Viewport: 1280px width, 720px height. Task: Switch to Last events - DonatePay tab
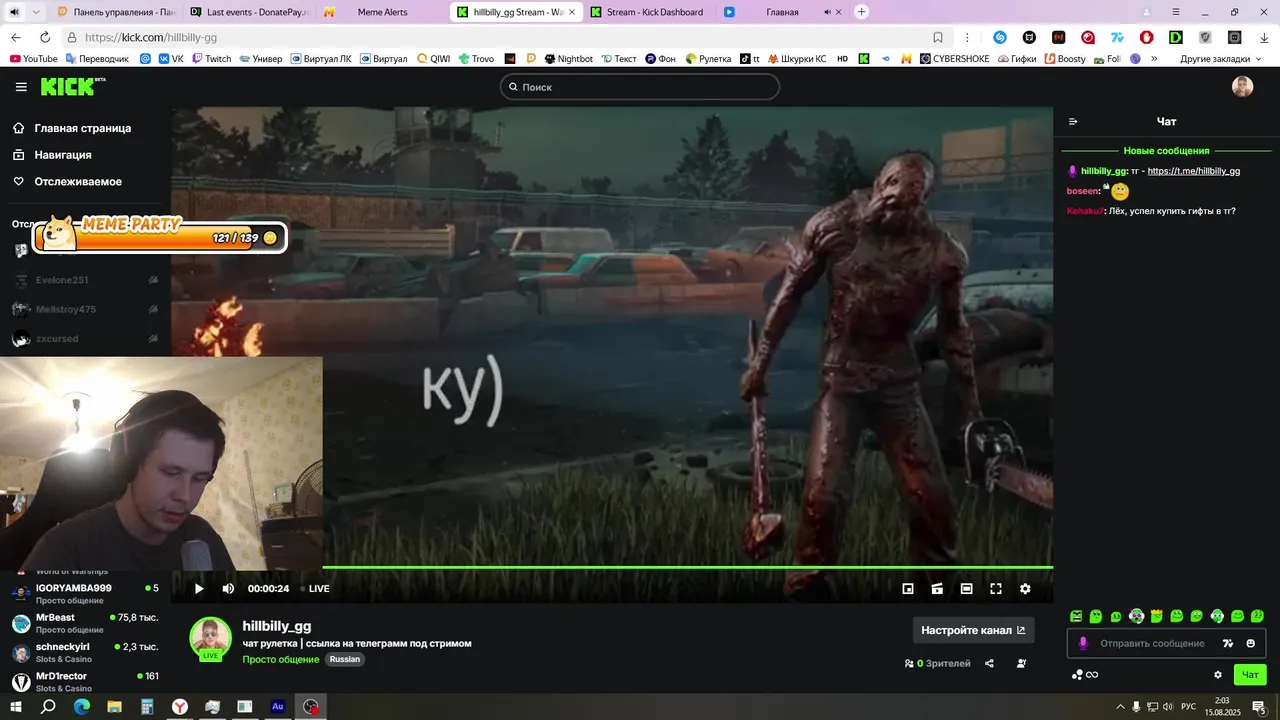coord(250,12)
